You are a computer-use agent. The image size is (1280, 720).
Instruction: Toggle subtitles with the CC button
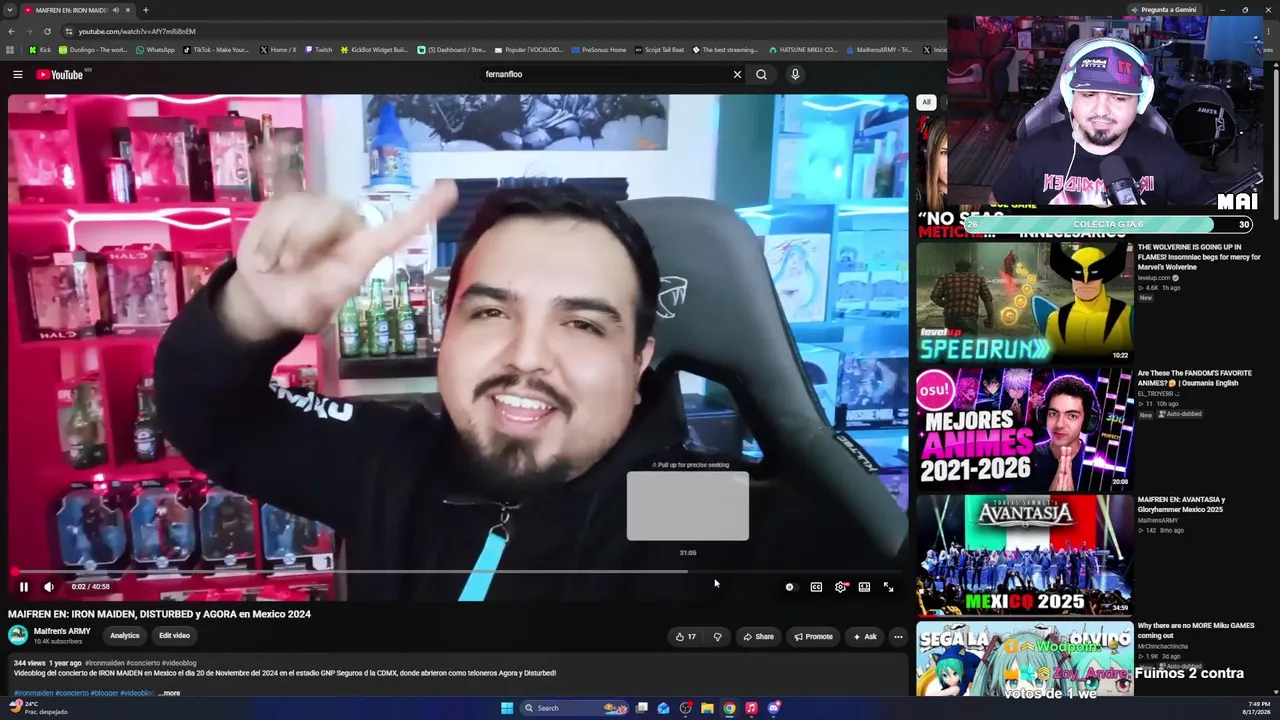click(x=816, y=587)
